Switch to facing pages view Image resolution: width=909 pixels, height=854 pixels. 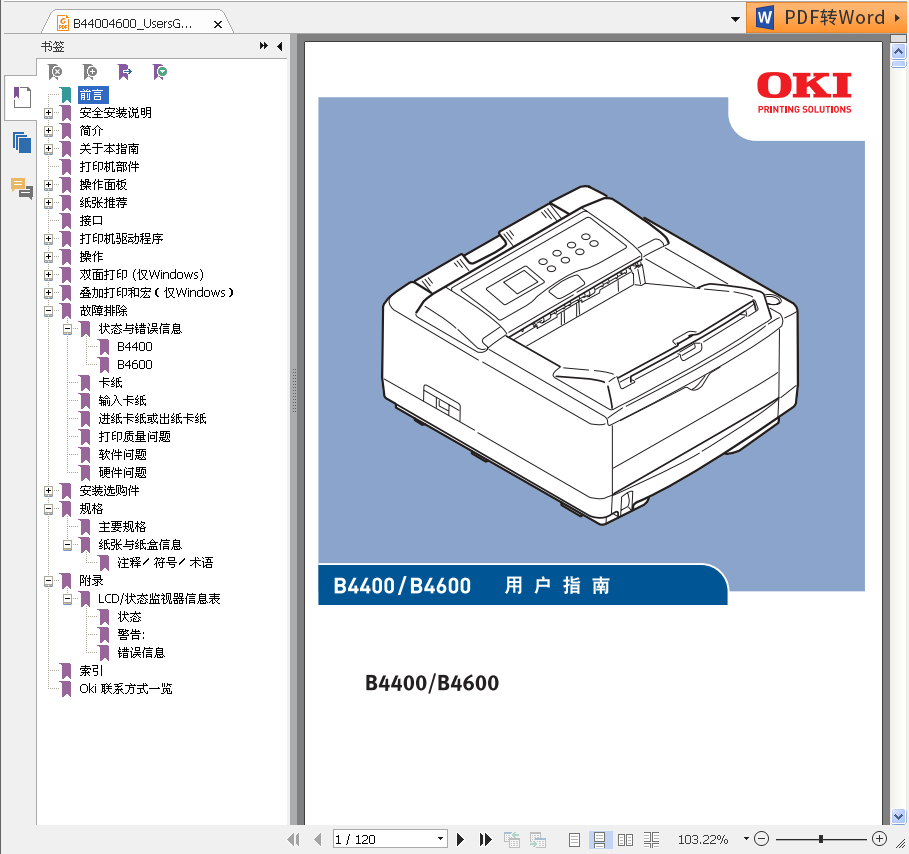point(625,839)
